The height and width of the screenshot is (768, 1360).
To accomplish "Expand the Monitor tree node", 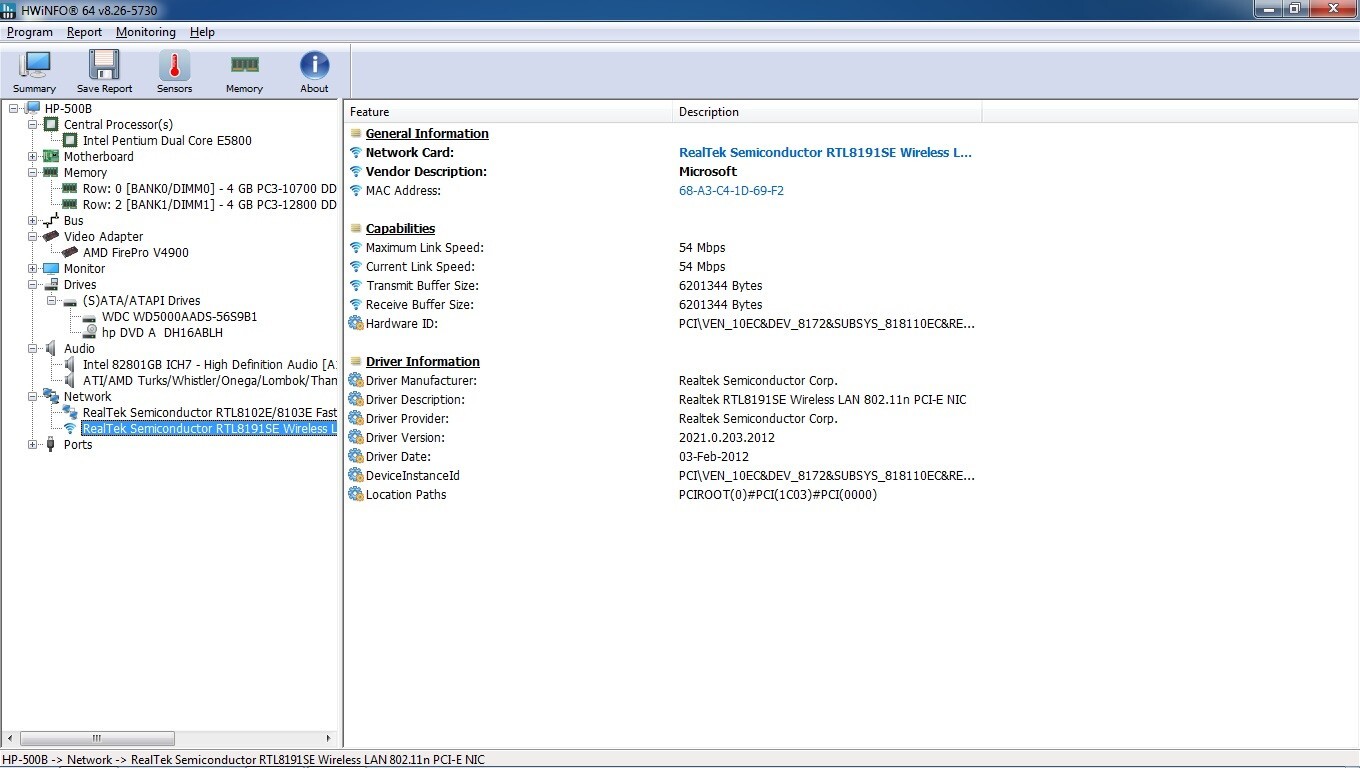I will click(32, 268).
